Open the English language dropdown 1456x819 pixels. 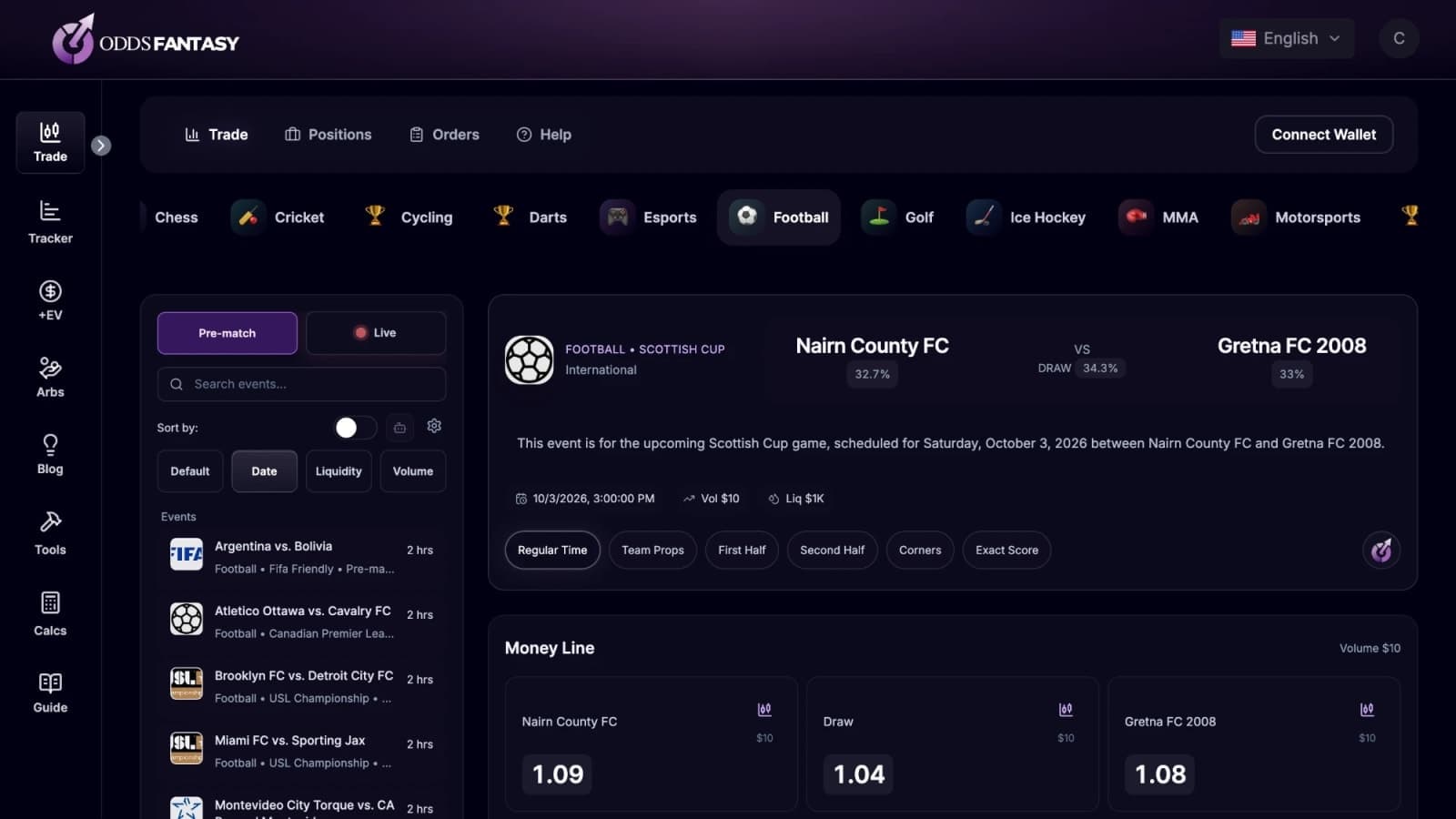pyautogui.click(x=1287, y=38)
